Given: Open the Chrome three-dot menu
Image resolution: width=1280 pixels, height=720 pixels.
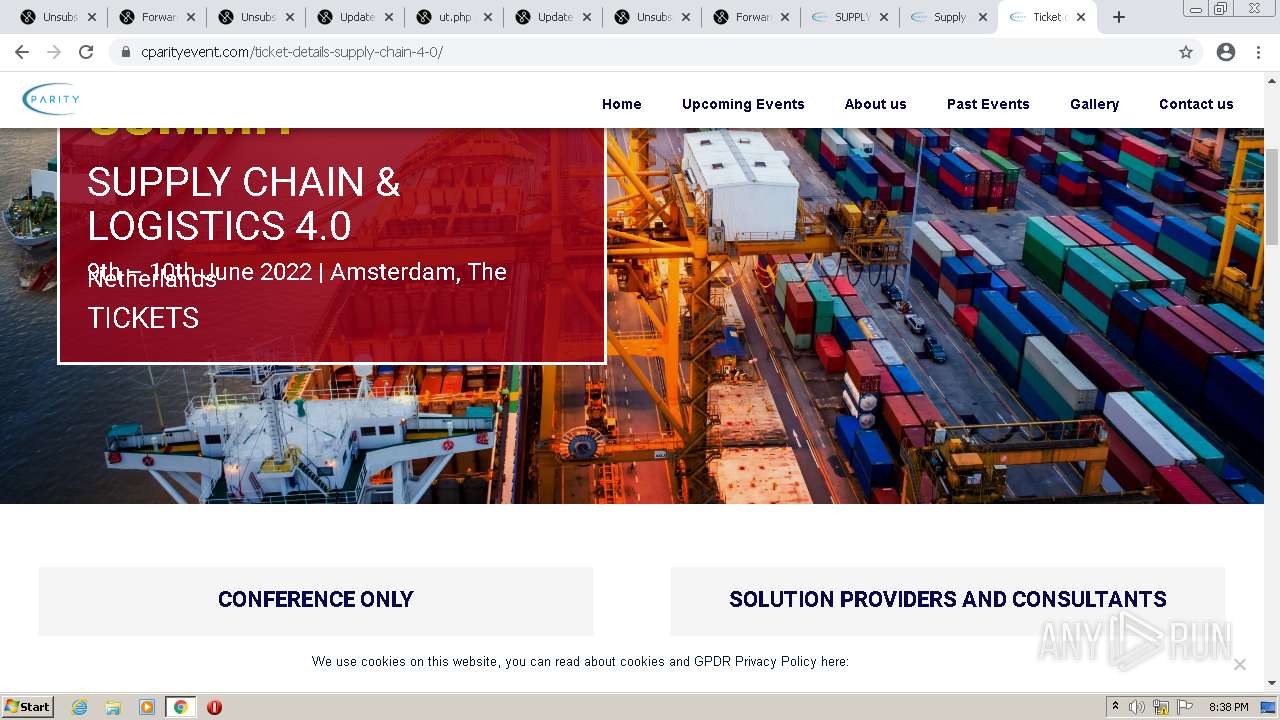Looking at the screenshot, I should pyautogui.click(x=1258, y=52).
